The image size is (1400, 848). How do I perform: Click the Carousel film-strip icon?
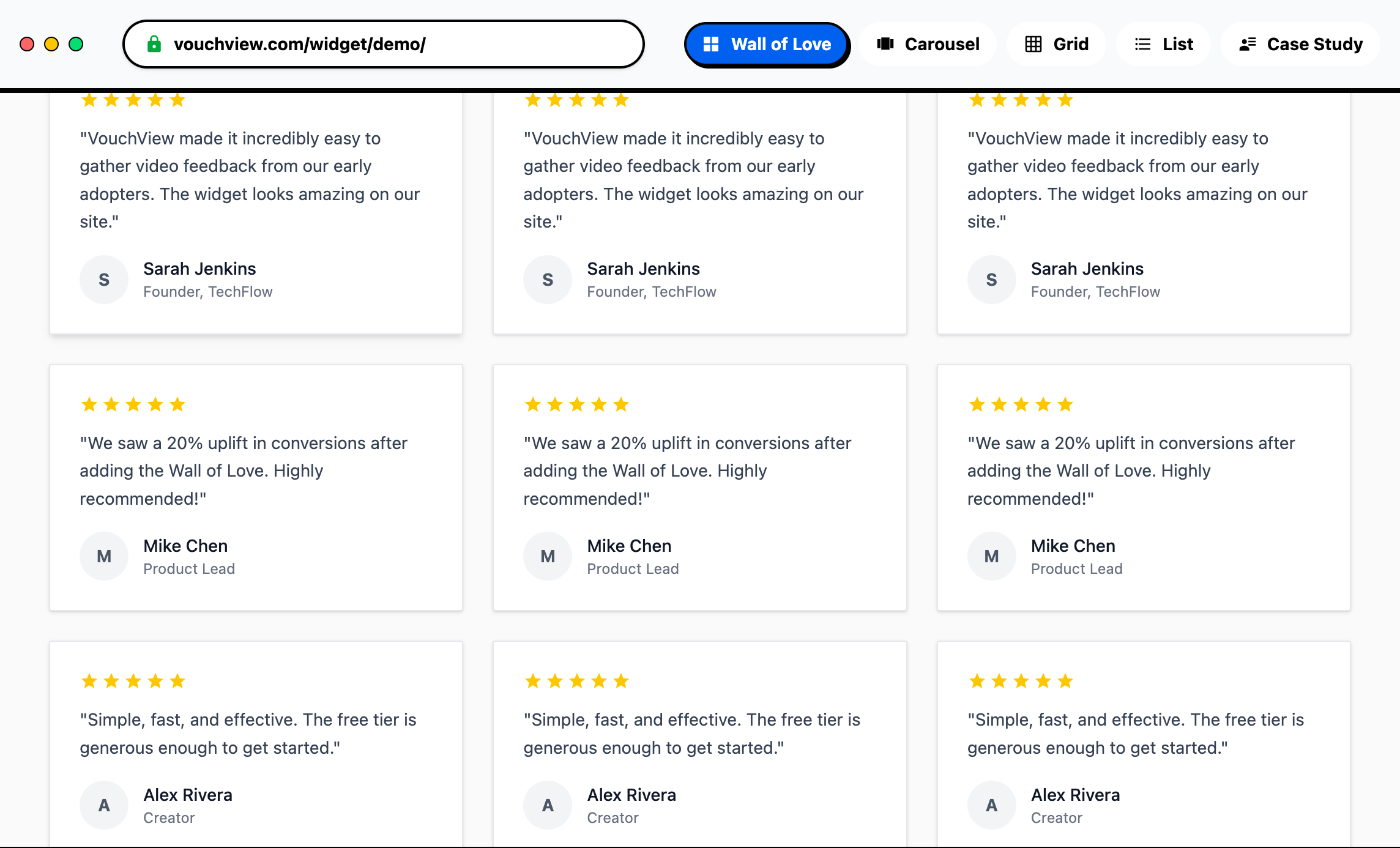coord(886,43)
